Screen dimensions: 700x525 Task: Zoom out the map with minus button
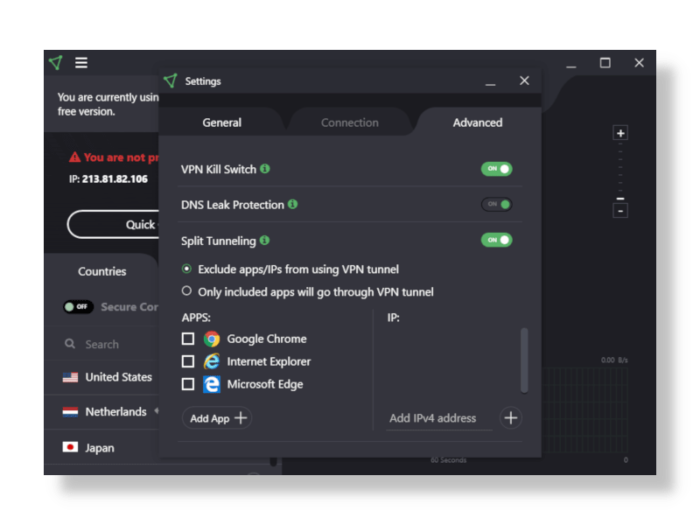click(x=620, y=210)
